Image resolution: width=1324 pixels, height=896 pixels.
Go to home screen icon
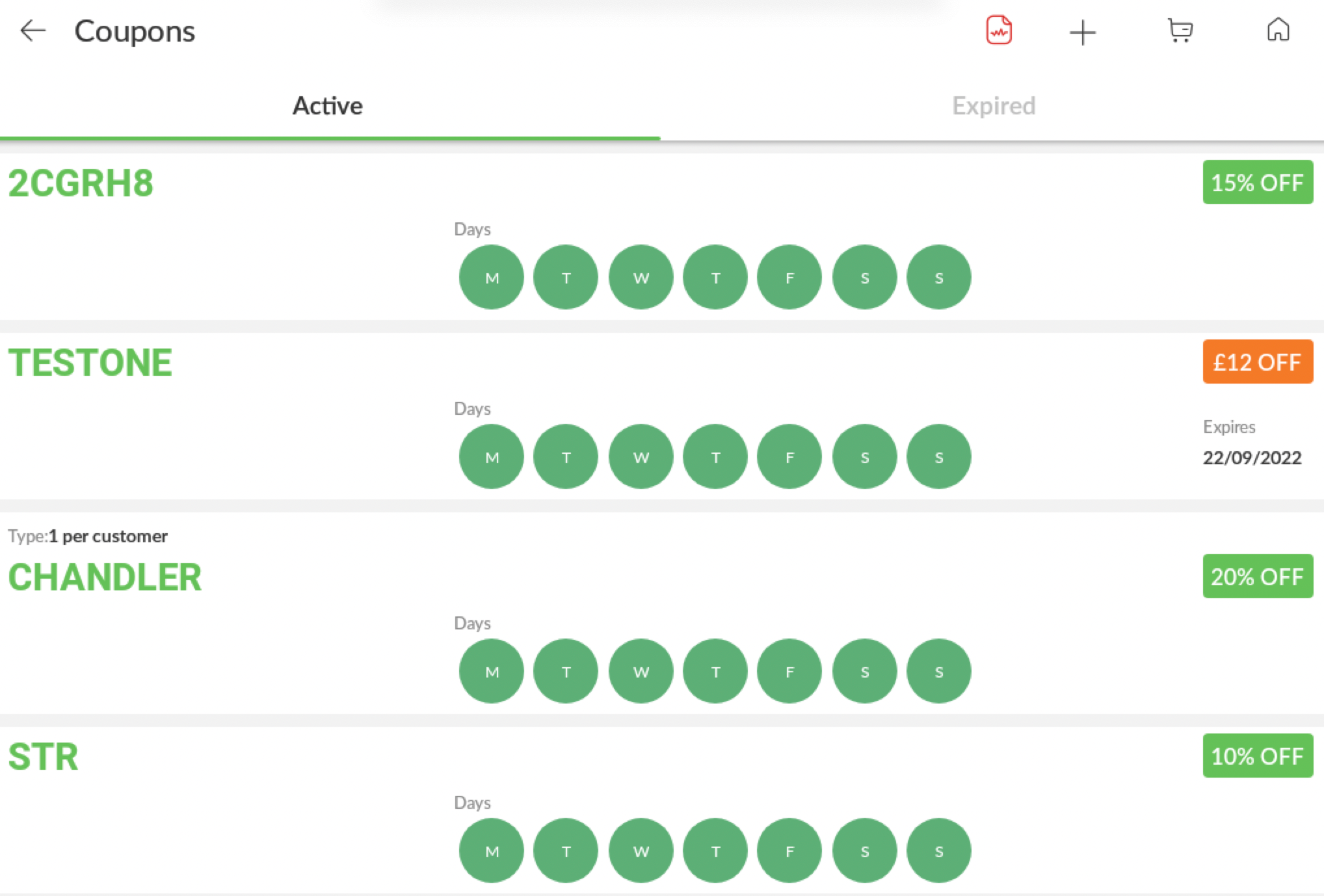pos(1278,30)
